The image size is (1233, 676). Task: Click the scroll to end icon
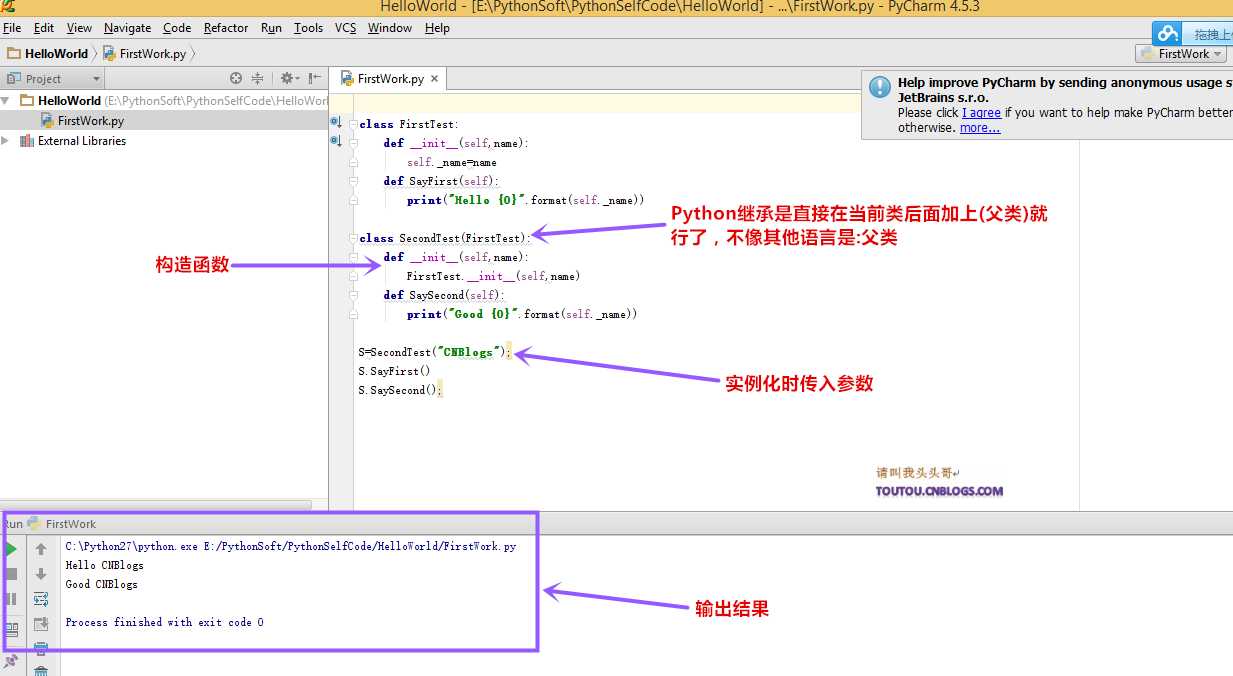tap(41, 624)
